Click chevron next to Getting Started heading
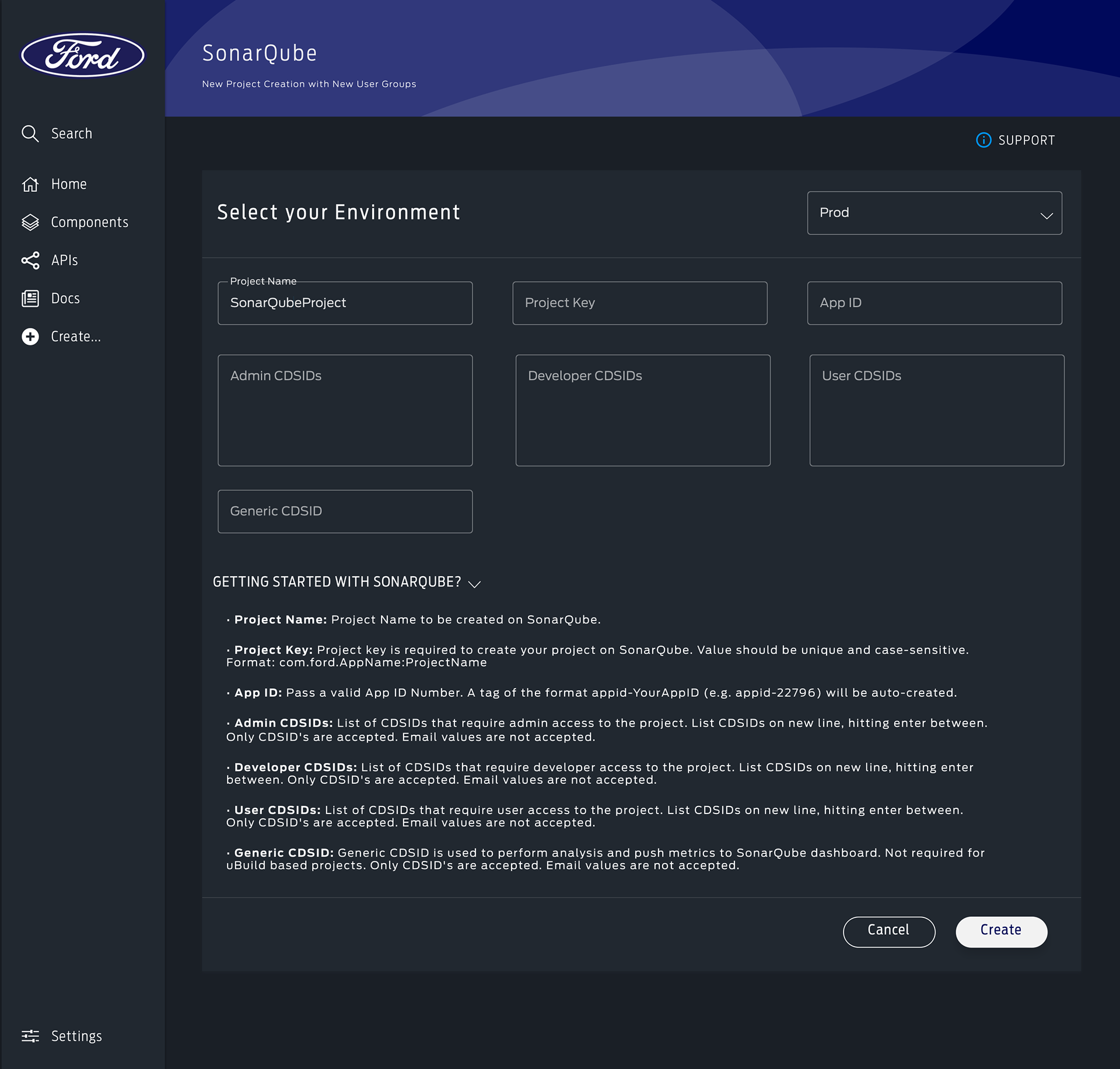1120x1069 pixels. (x=475, y=584)
